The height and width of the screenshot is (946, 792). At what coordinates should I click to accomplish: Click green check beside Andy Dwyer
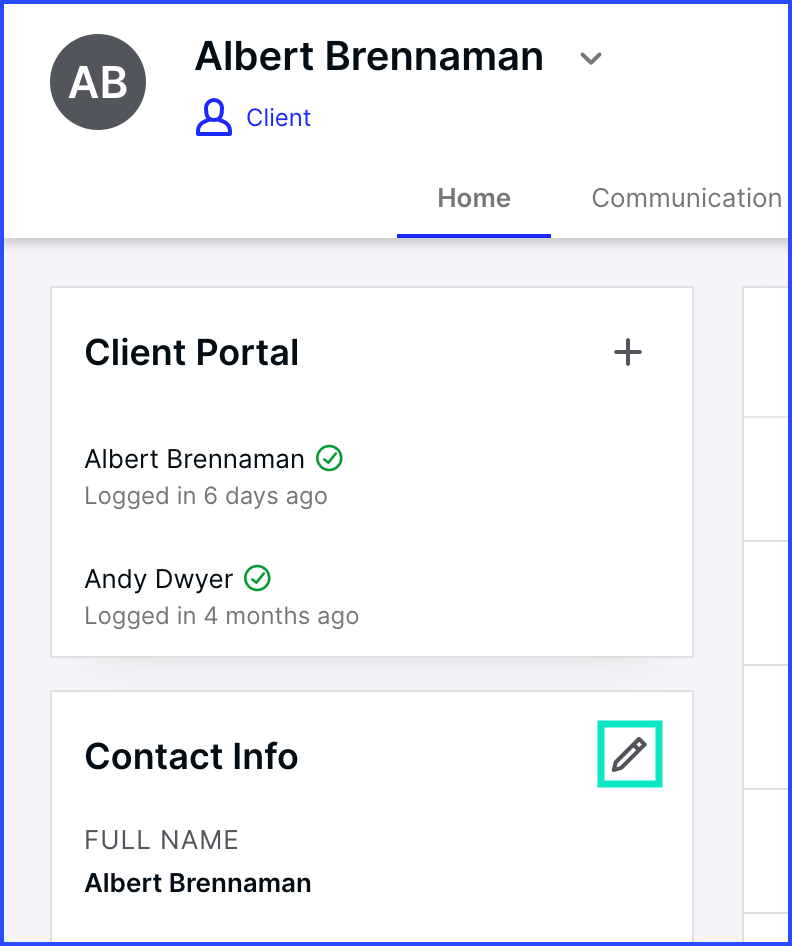(258, 579)
